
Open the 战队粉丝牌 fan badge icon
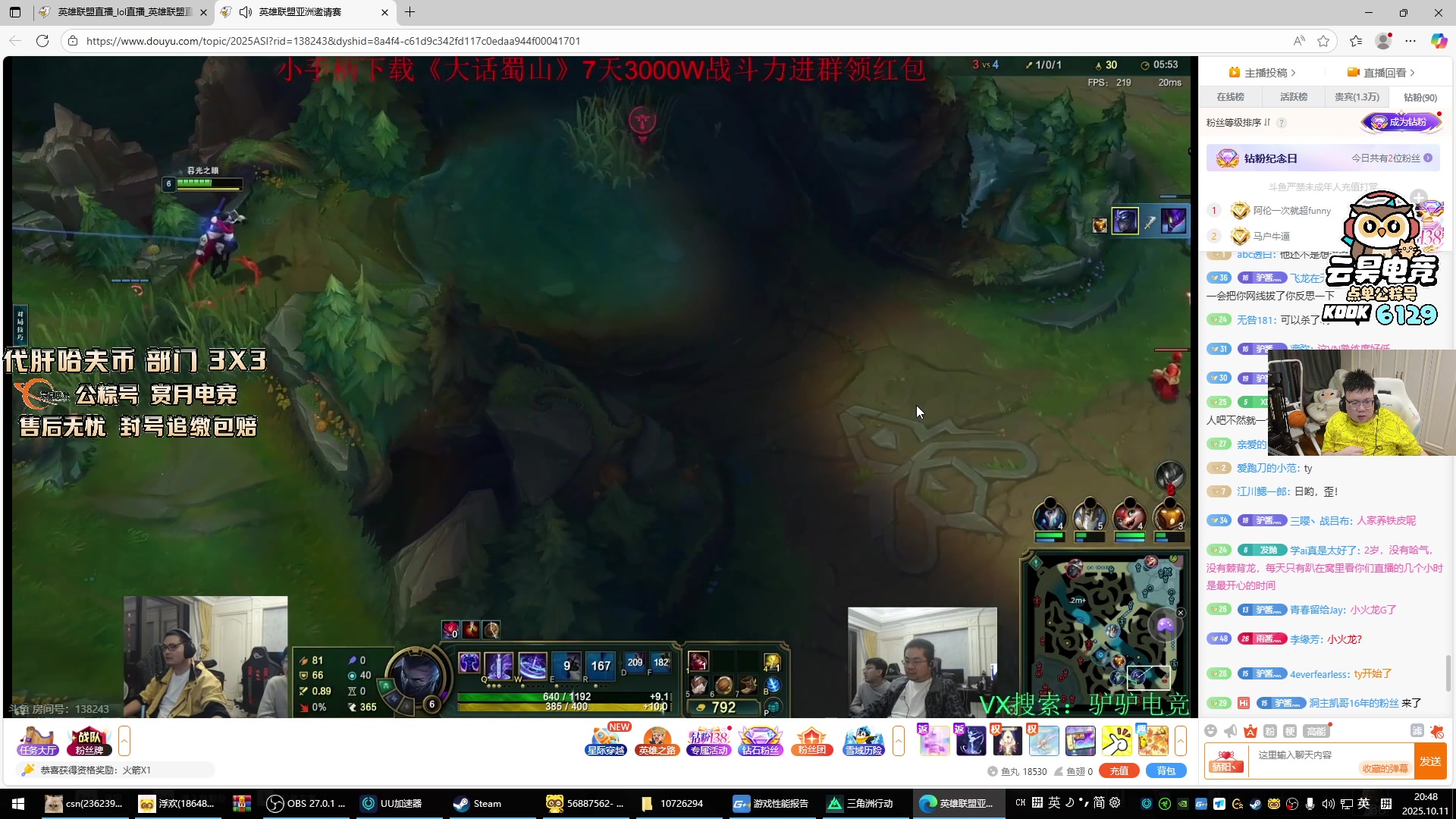89,741
